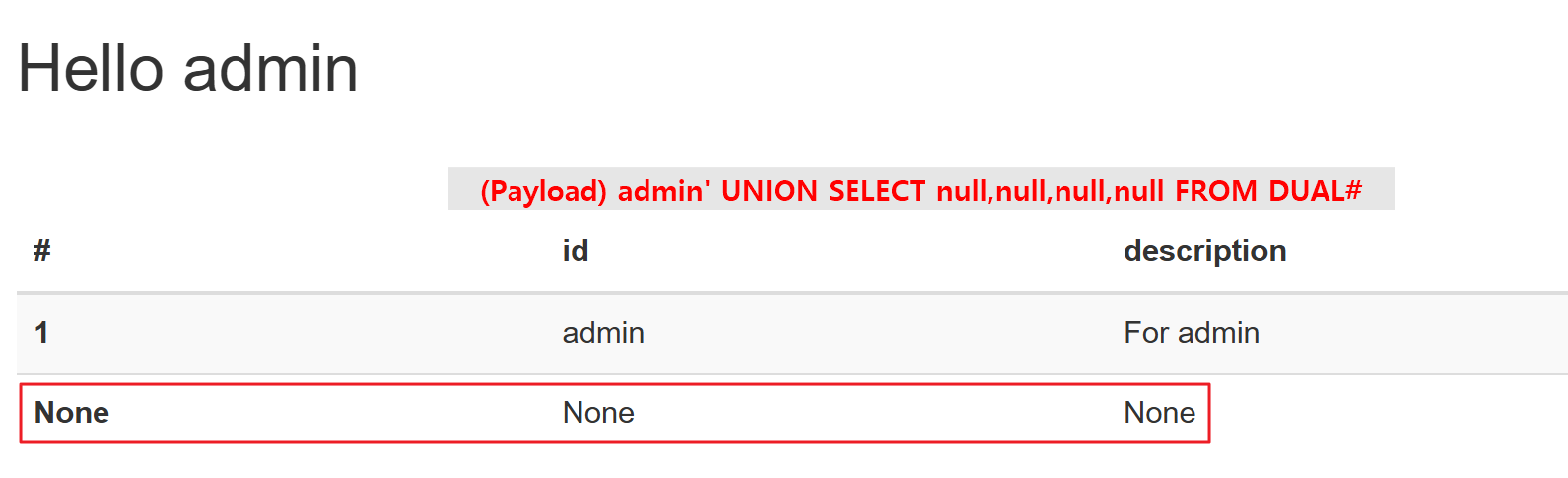
Task: Click the word "admin" in the heading
Action: [x=271, y=69]
